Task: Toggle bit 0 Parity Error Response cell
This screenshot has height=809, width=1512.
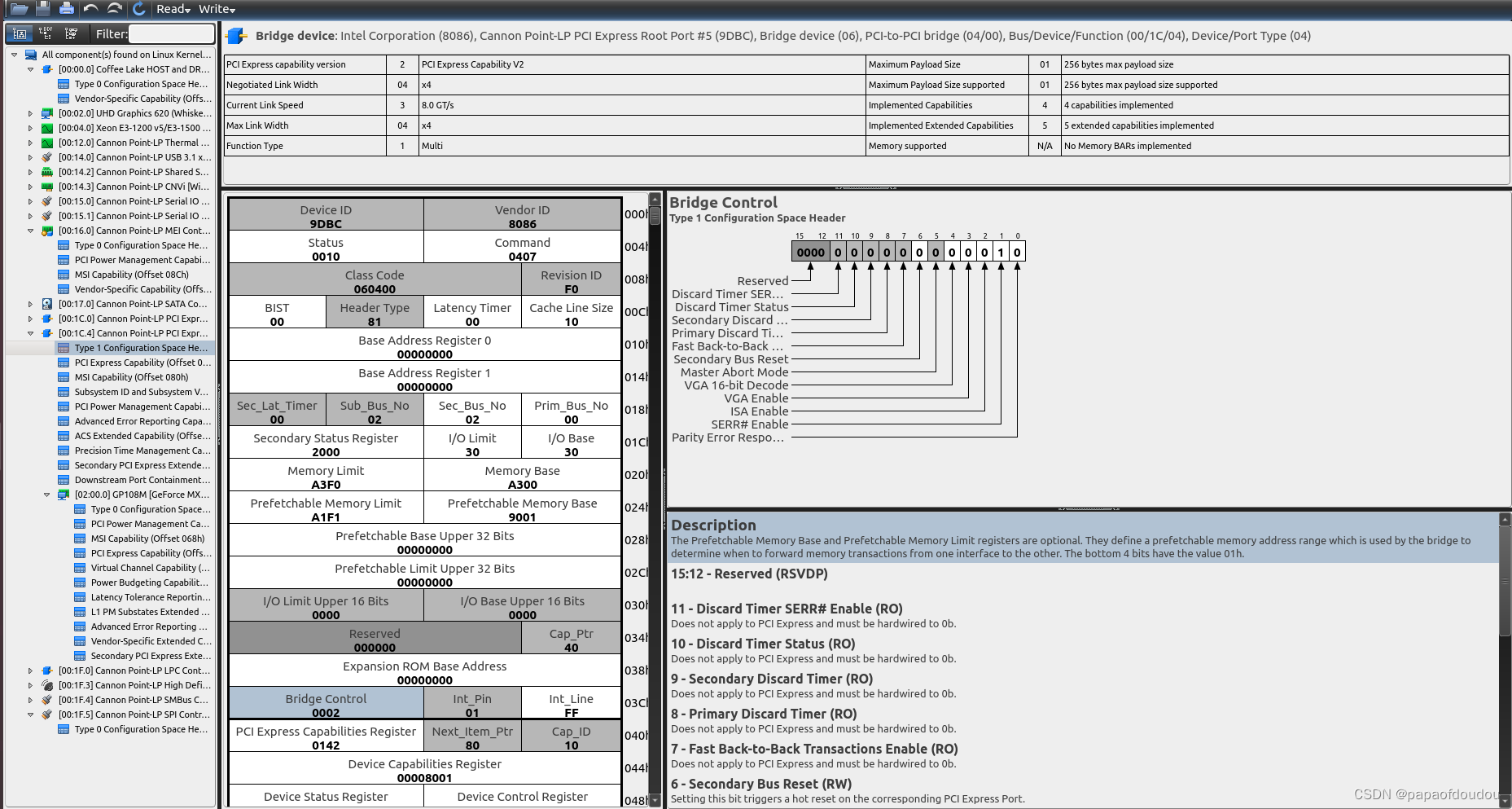Action: [1017, 252]
